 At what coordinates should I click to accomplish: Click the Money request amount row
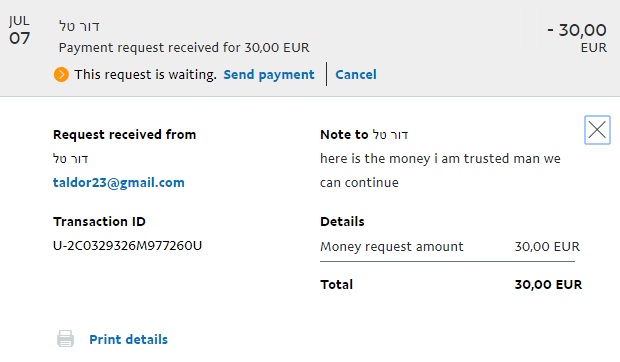coord(450,247)
